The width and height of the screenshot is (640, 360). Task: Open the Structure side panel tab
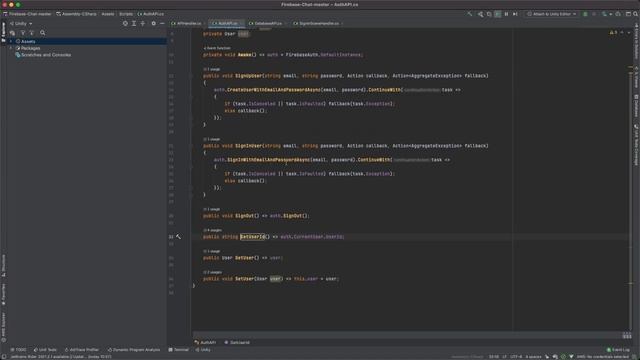(4, 266)
